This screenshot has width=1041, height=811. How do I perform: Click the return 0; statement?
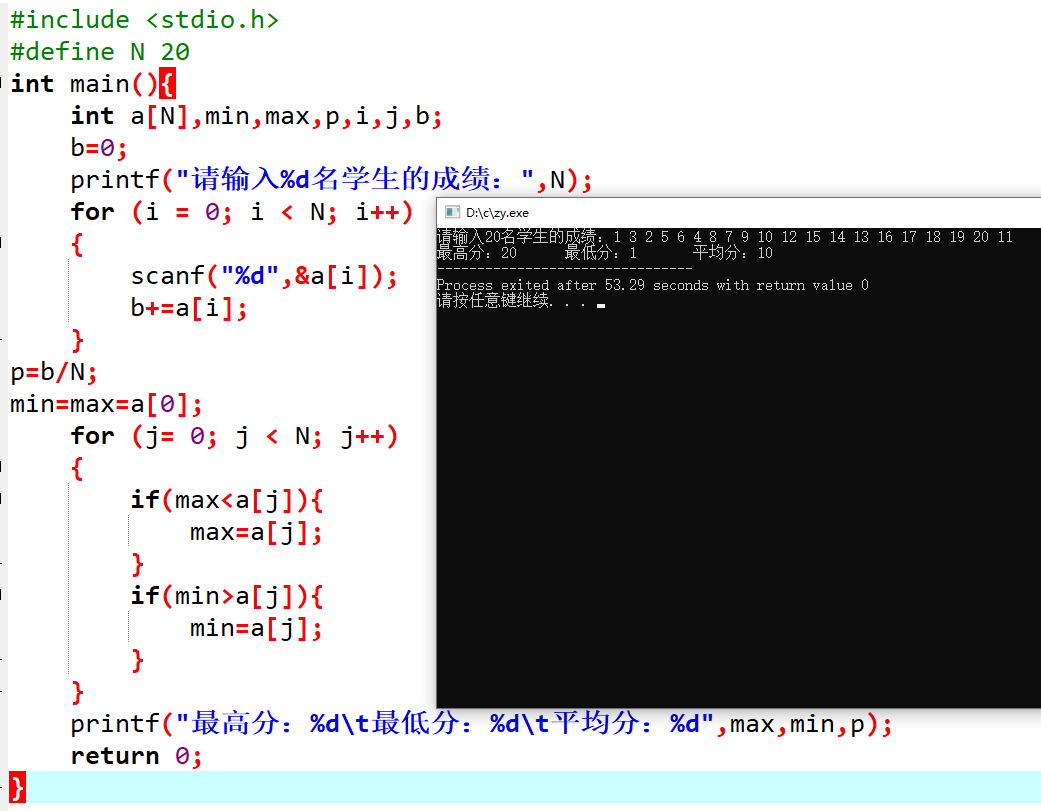tap(136, 756)
